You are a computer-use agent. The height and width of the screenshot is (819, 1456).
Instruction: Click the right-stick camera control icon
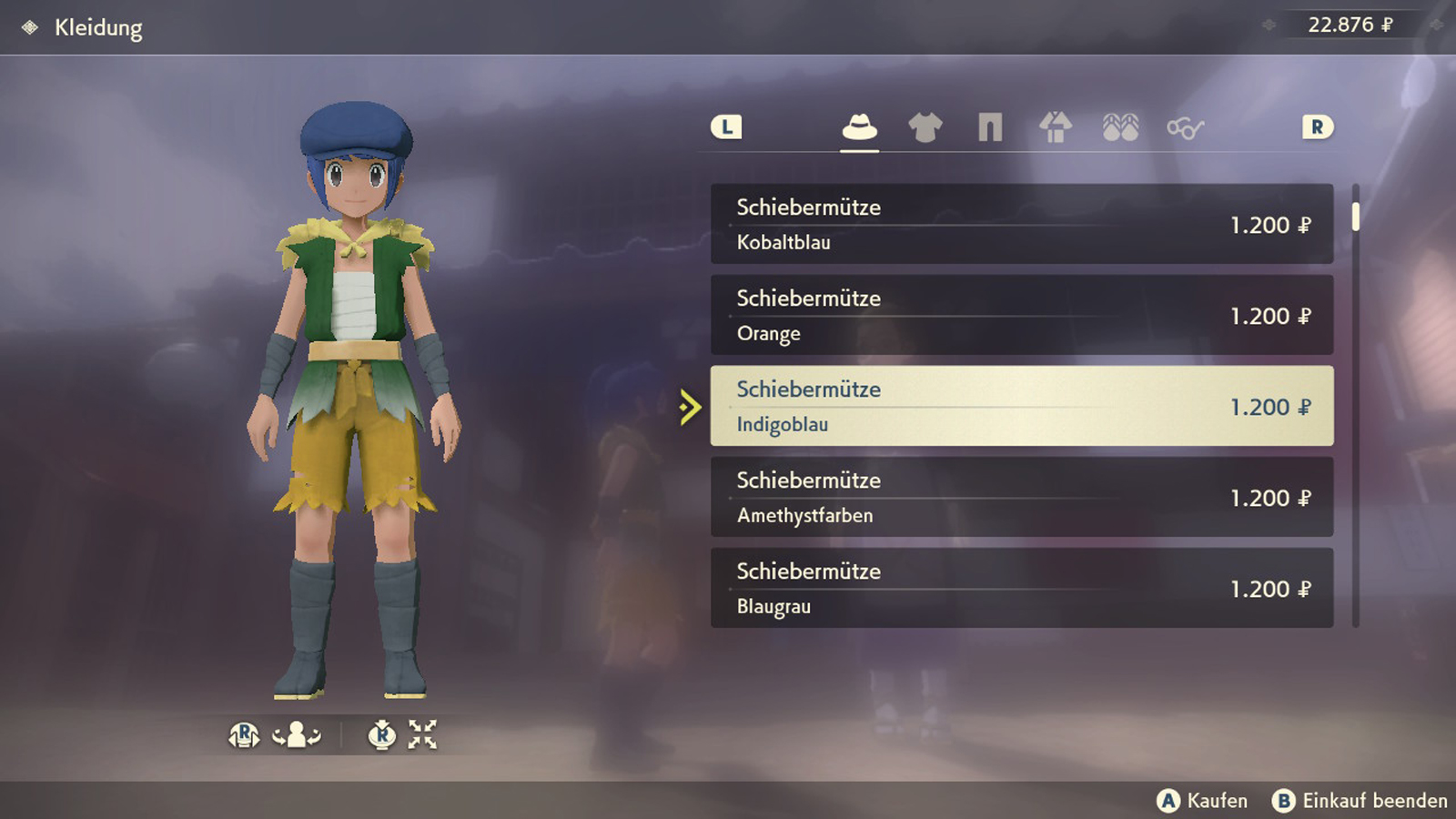[244, 734]
